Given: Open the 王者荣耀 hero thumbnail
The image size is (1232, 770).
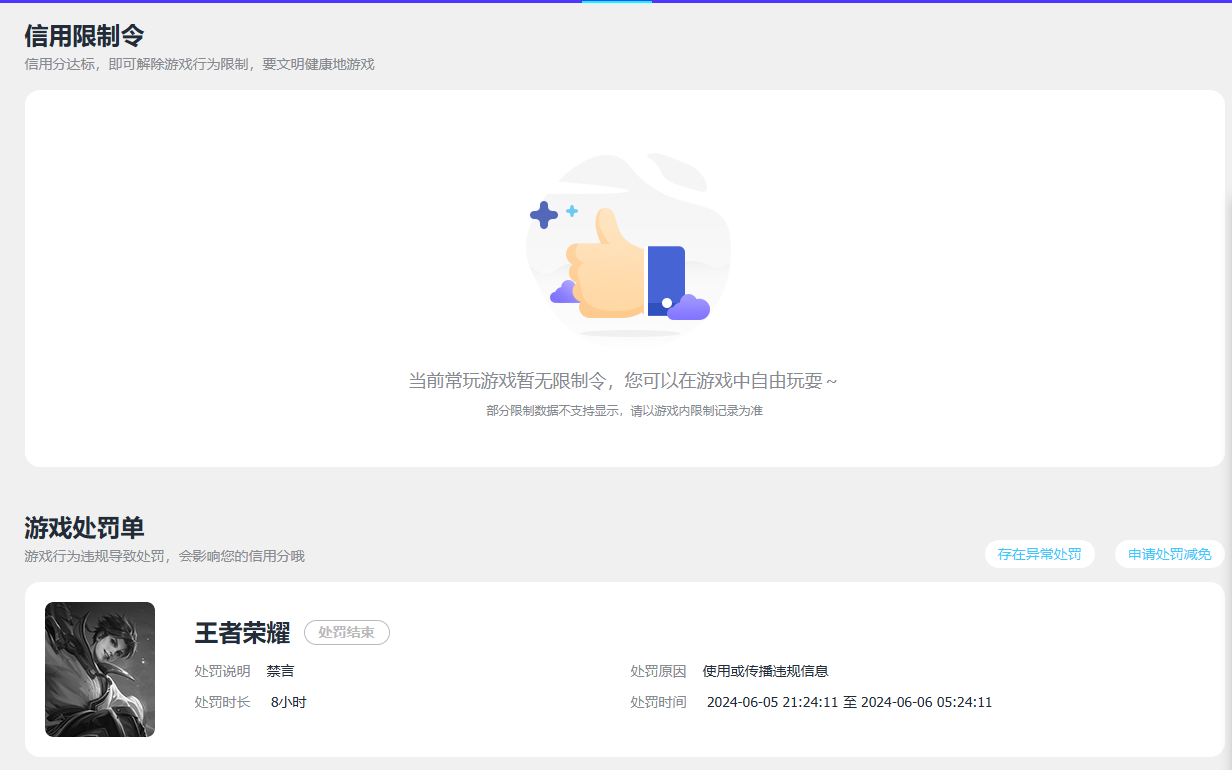Looking at the screenshot, I should click(100, 670).
